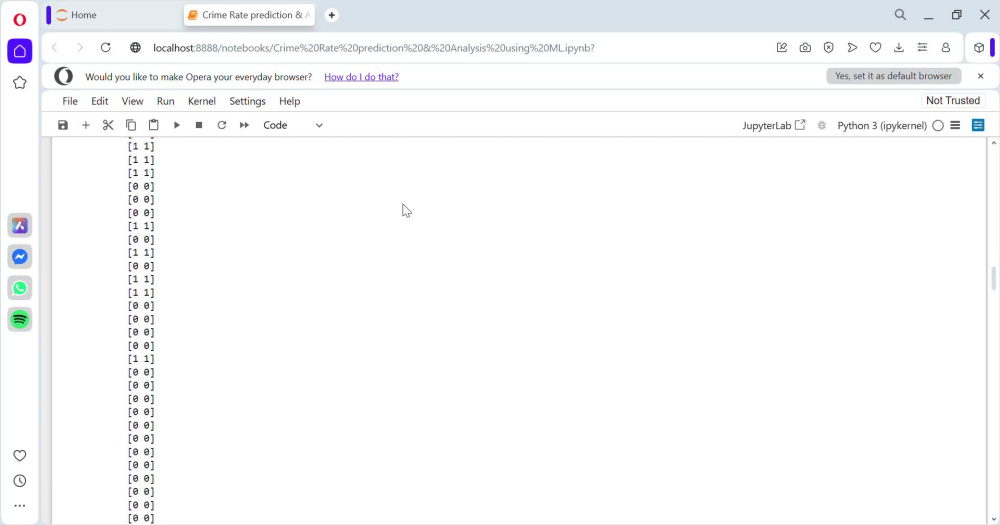
Task: Select the Crime Rate prediction tab
Action: [249, 15]
